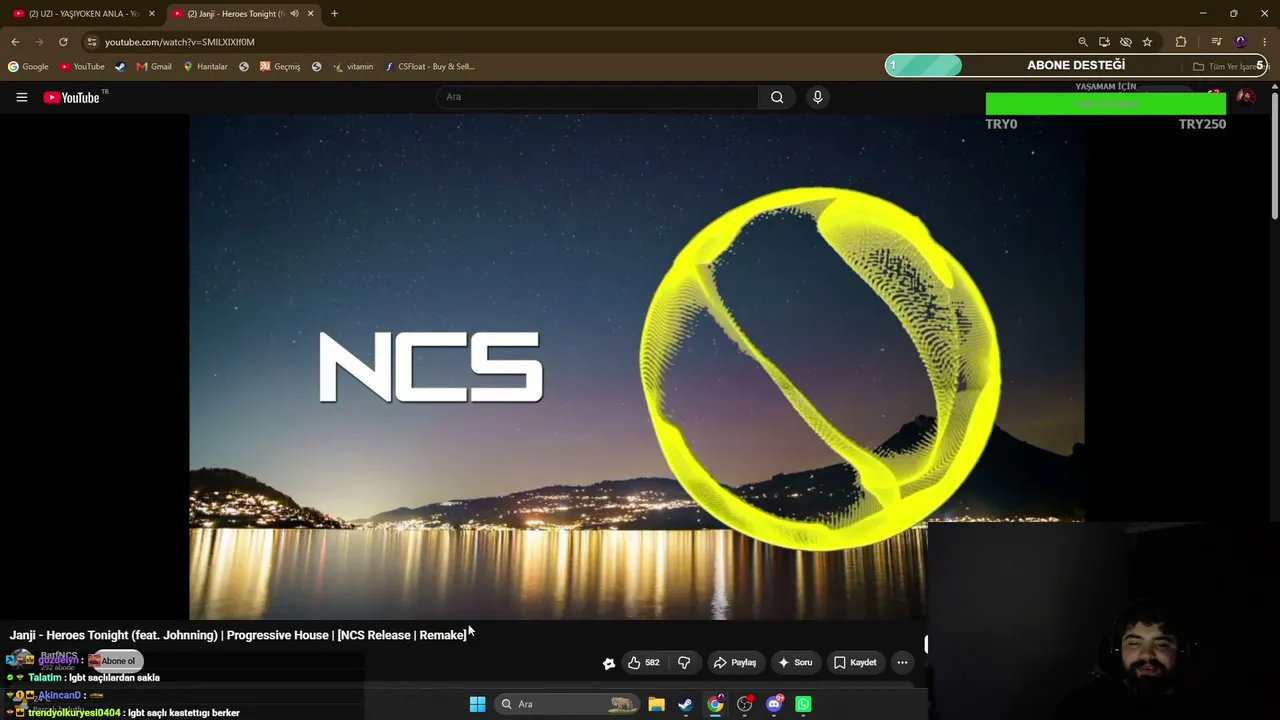The height and width of the screenshot is (720, 1280).
Task: Open YouTube account avatar menu
Action: (1246, 97)
